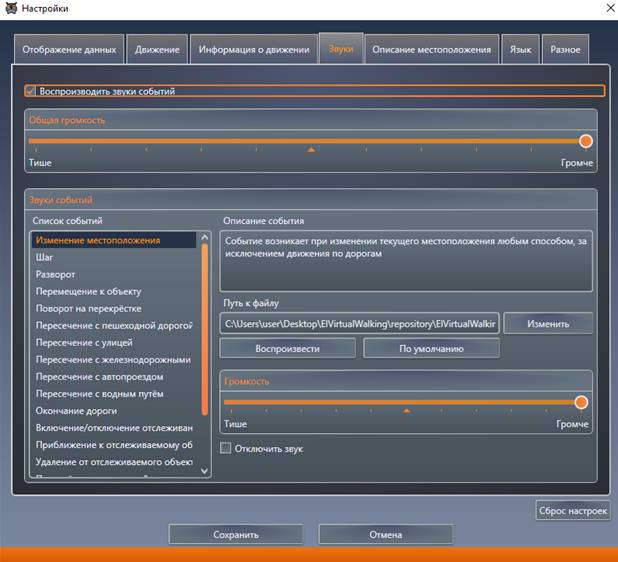Select Изменение местоположения in the event list
This screenshot has height=562, width=618.
[114, 240]
